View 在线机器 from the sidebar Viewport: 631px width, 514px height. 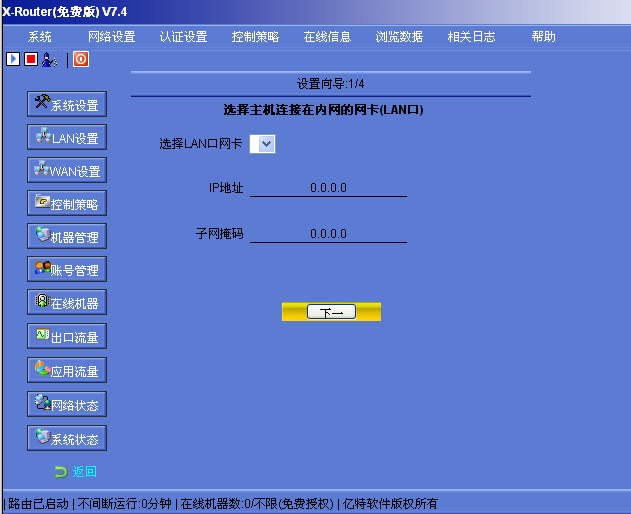tap(67, 302)
